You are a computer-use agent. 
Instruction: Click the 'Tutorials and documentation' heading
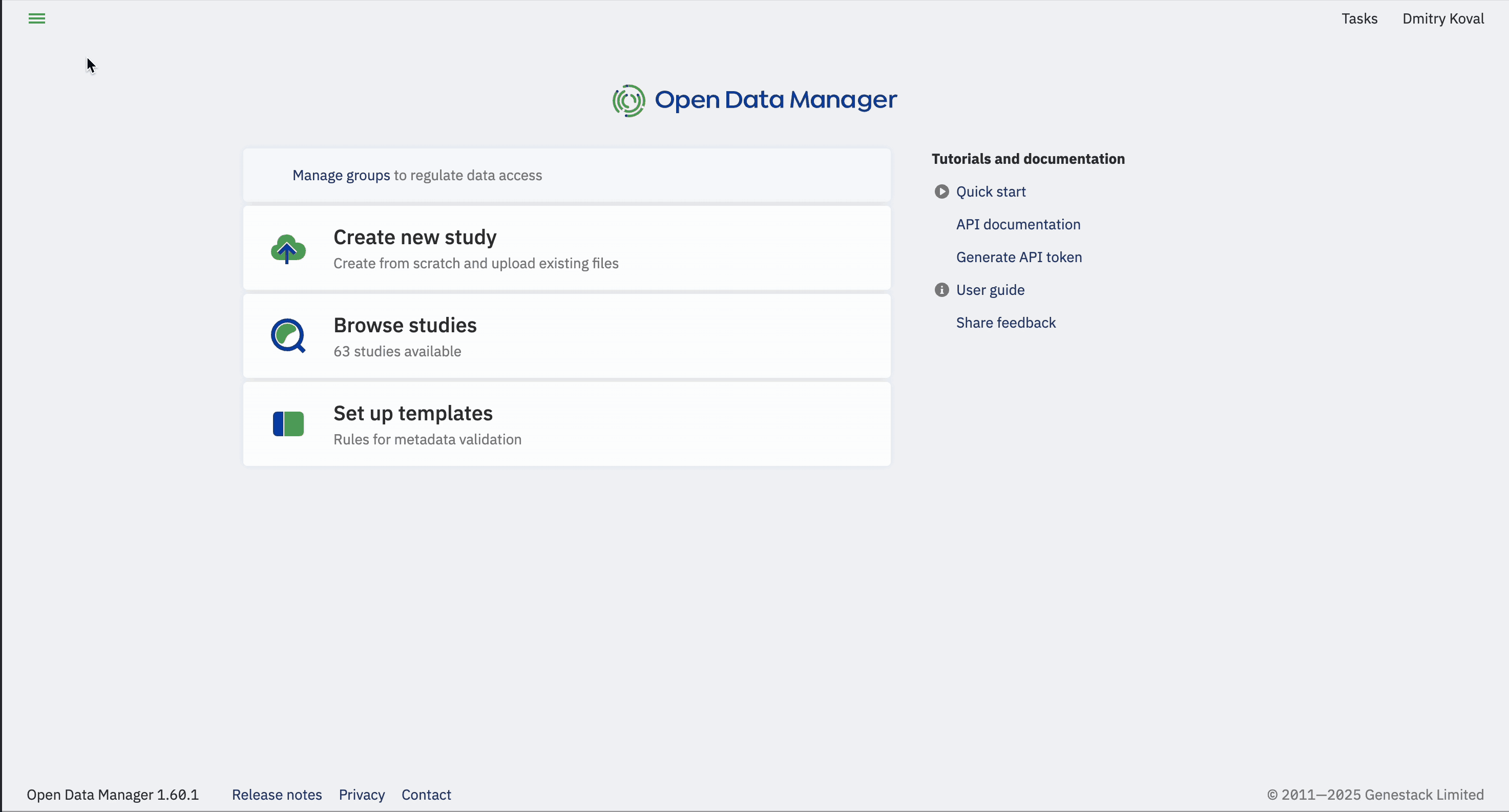point(1028,159)
